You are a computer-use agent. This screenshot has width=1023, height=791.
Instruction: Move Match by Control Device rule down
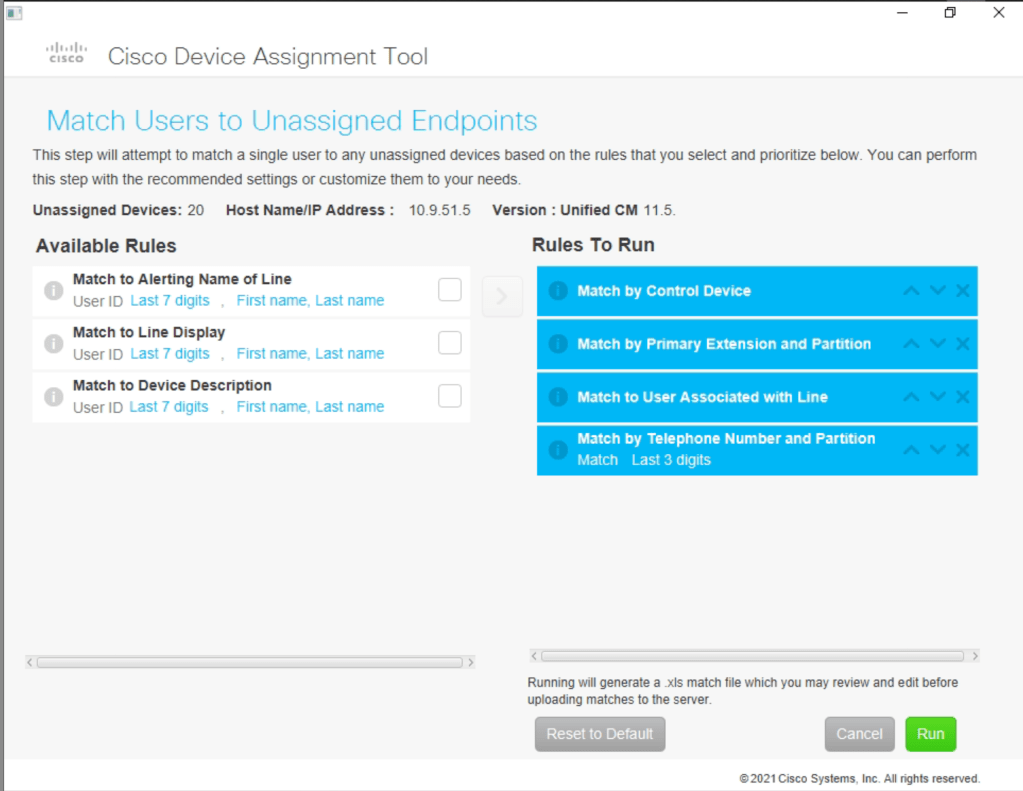click(937, 291)
